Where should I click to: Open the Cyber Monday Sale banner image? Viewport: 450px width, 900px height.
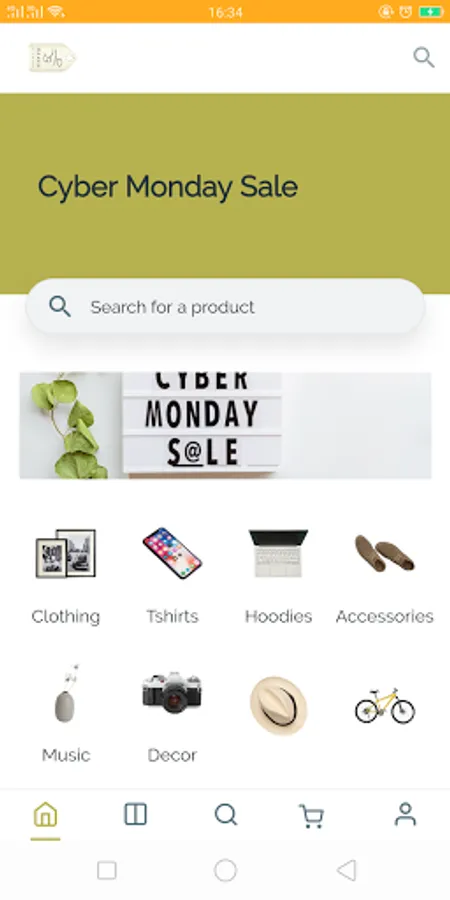pyautogui.click(x=226, y=425)
